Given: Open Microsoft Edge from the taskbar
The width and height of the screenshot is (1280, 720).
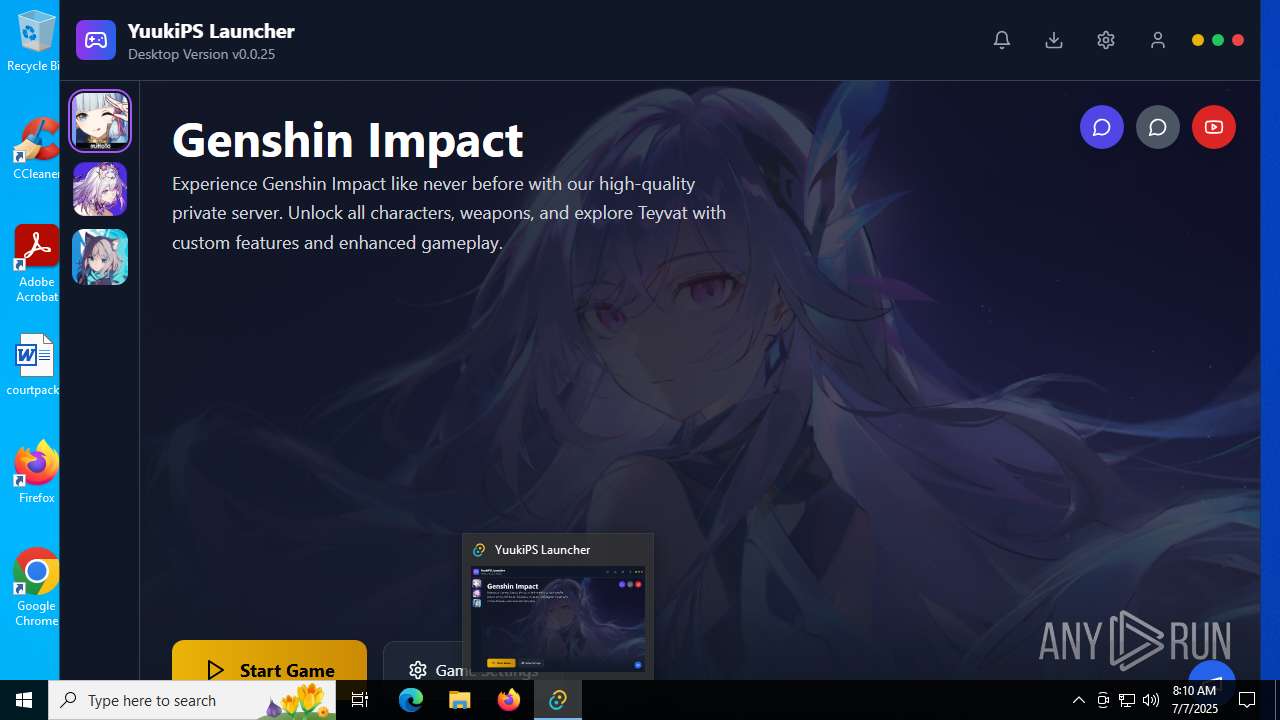Looking at the screenshot, I should click(x=411, y=700).
